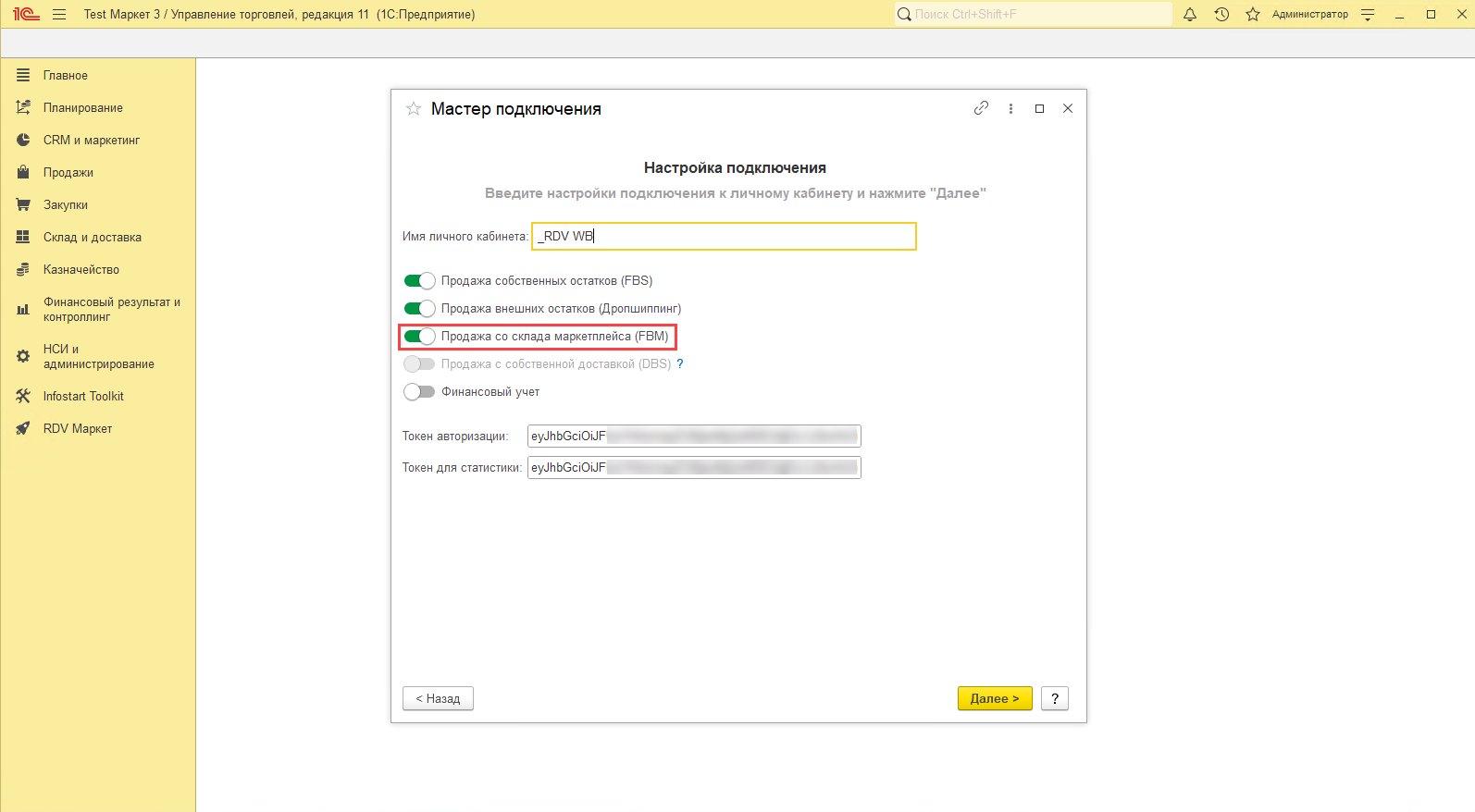
Task: Add Мастер подключения to favorites star
Action: (414, 109)
